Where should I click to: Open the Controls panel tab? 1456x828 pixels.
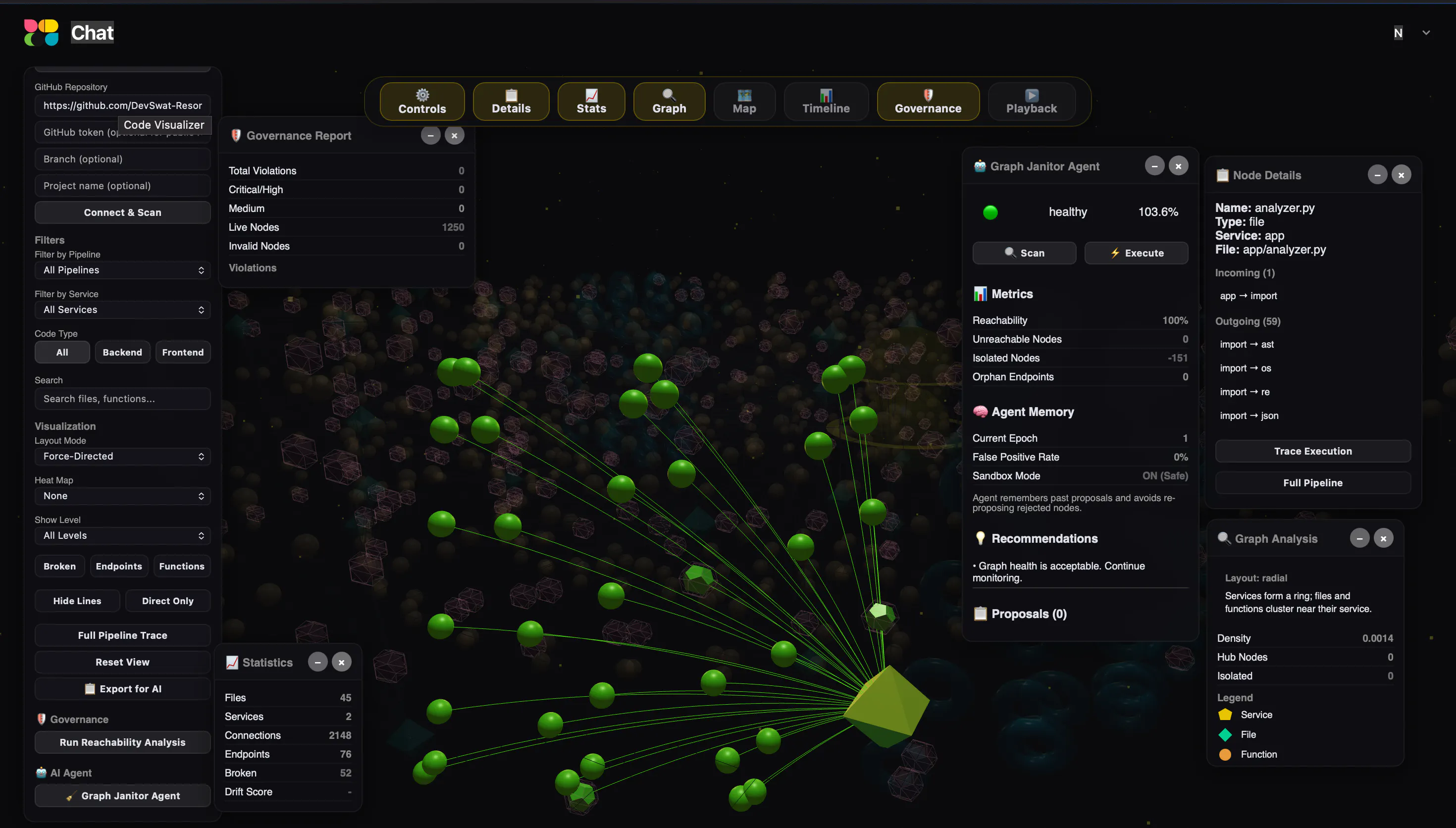point(422,101)
